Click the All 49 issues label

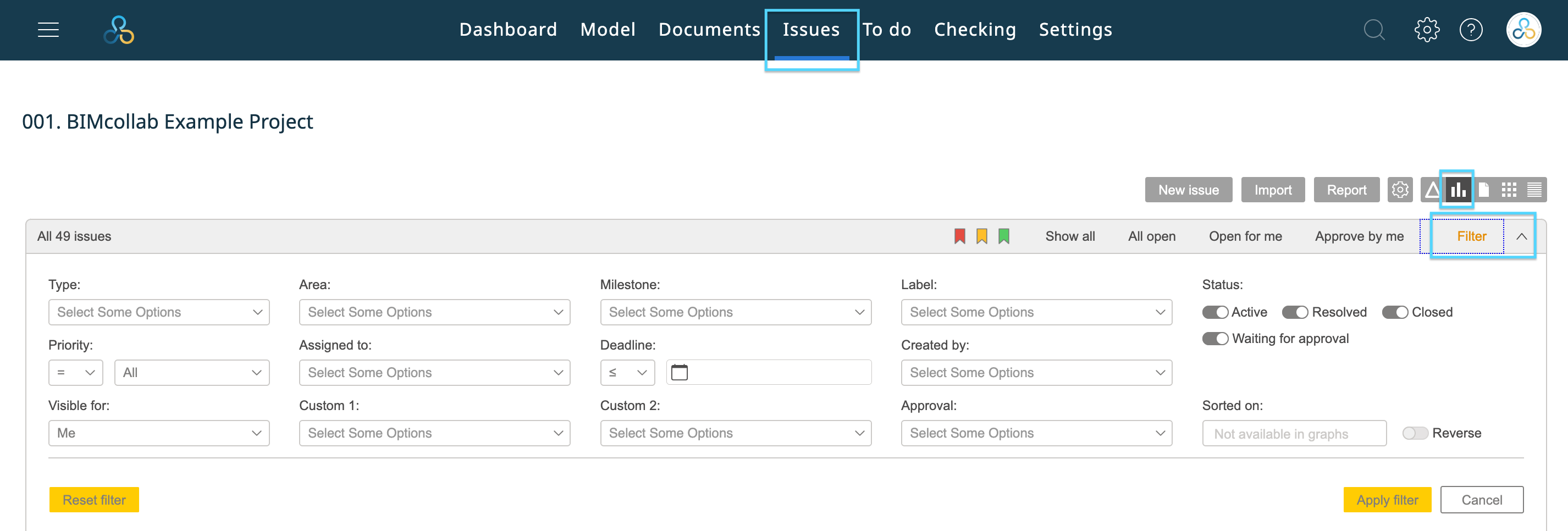(74, 236)
